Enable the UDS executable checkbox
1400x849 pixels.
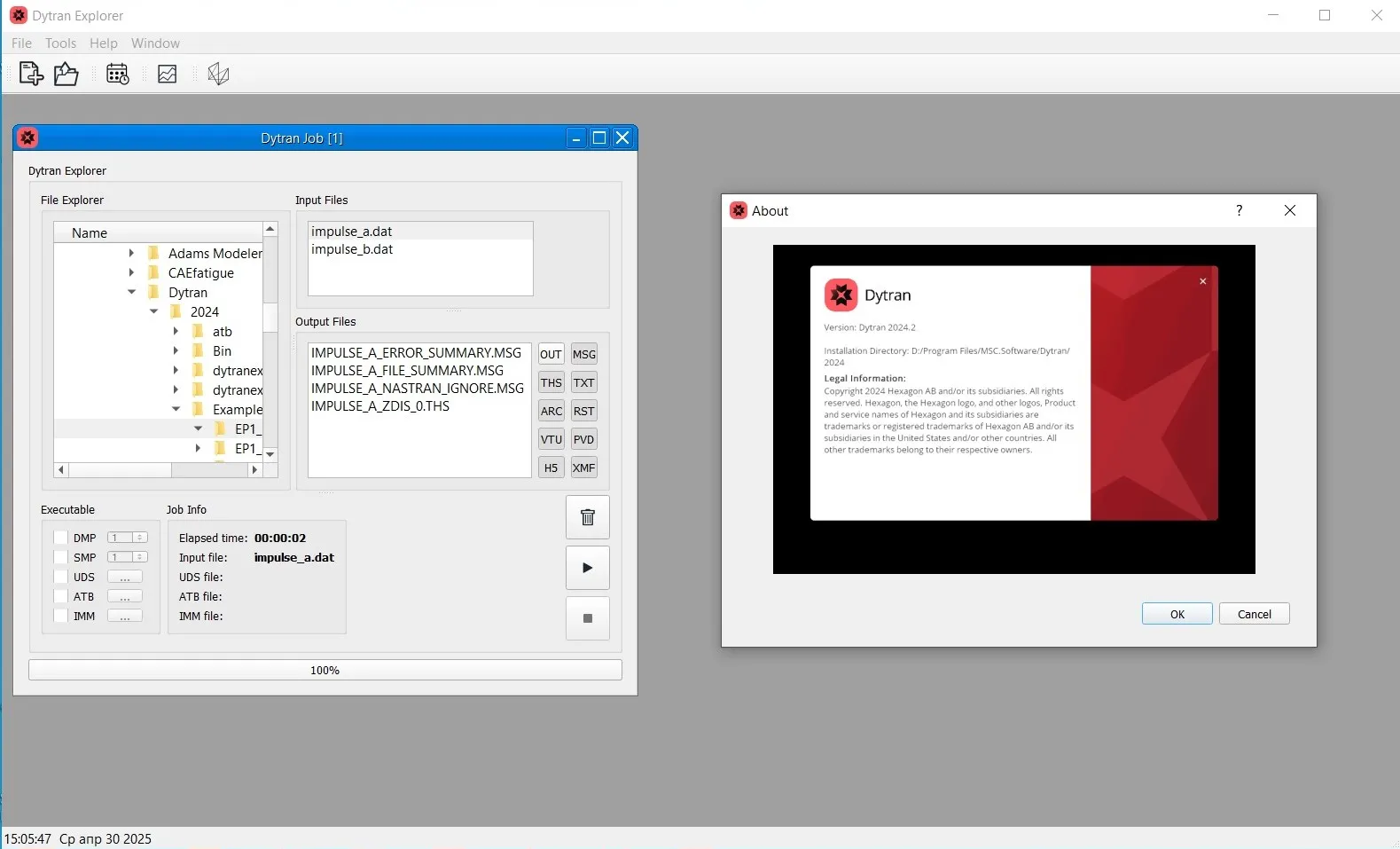click(x=60, y=577)
